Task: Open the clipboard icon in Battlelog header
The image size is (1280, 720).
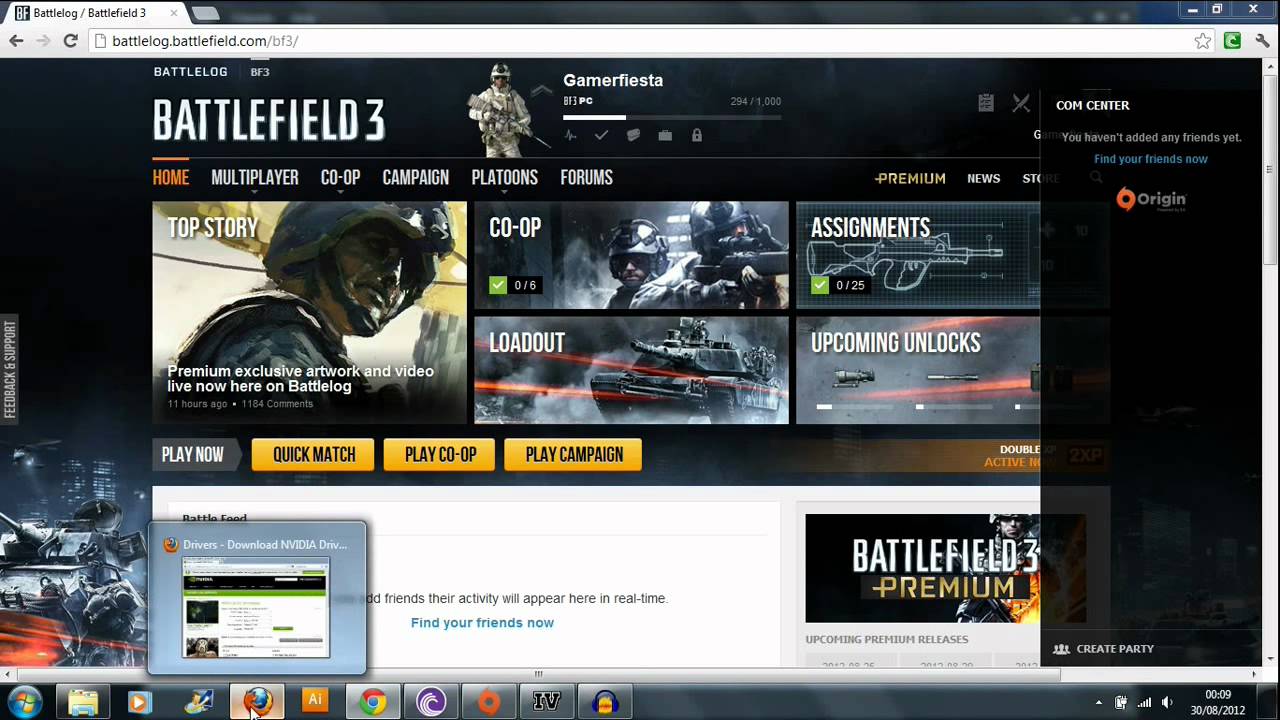Action: tap(986, 102)
